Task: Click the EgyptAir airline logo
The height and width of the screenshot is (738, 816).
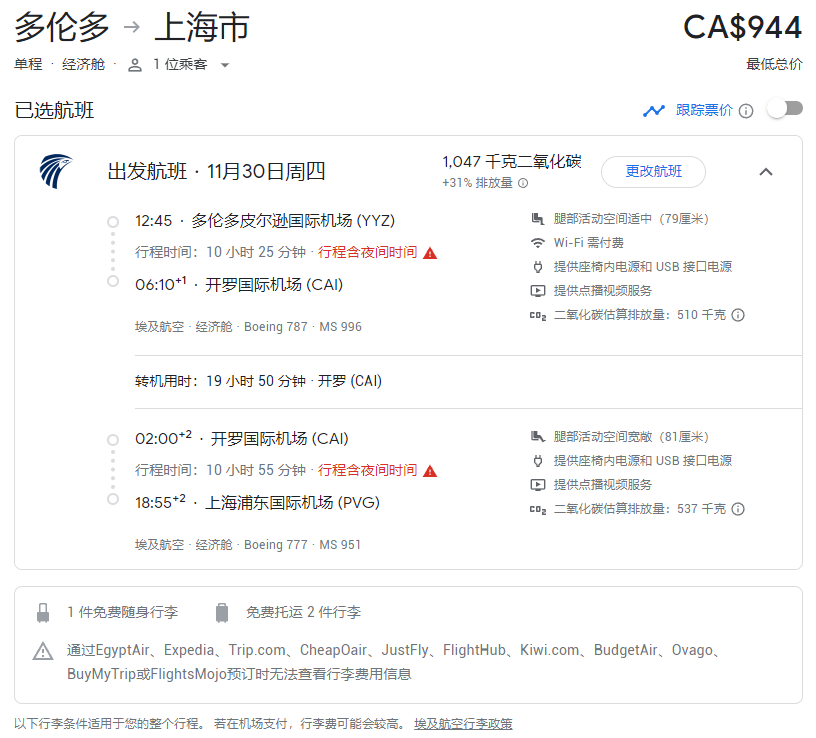Action: pos(56,172)
